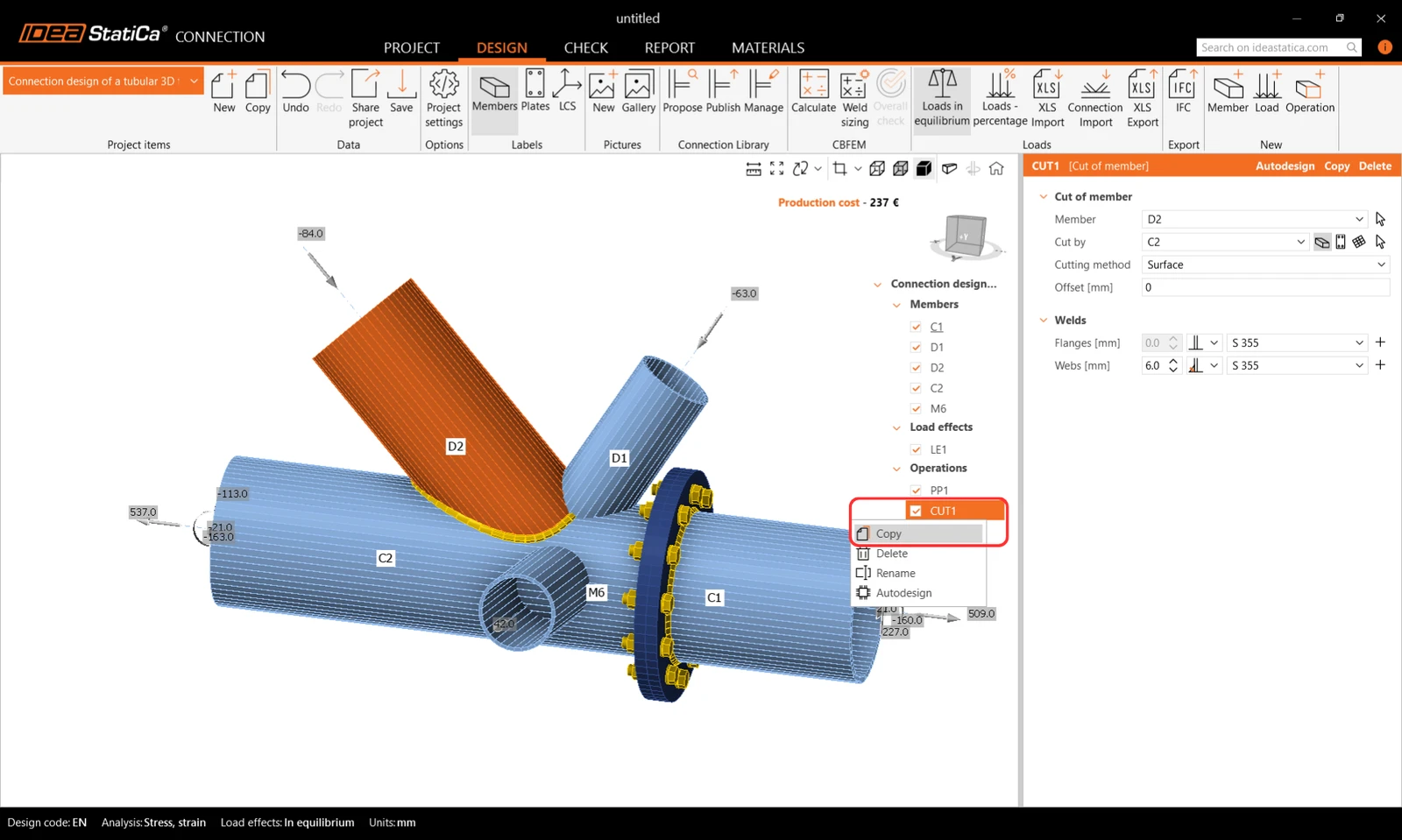Click Autodesign in the CUT1 header
The height and width of the screenshot is (840, 1402).
click(1285, 166)
